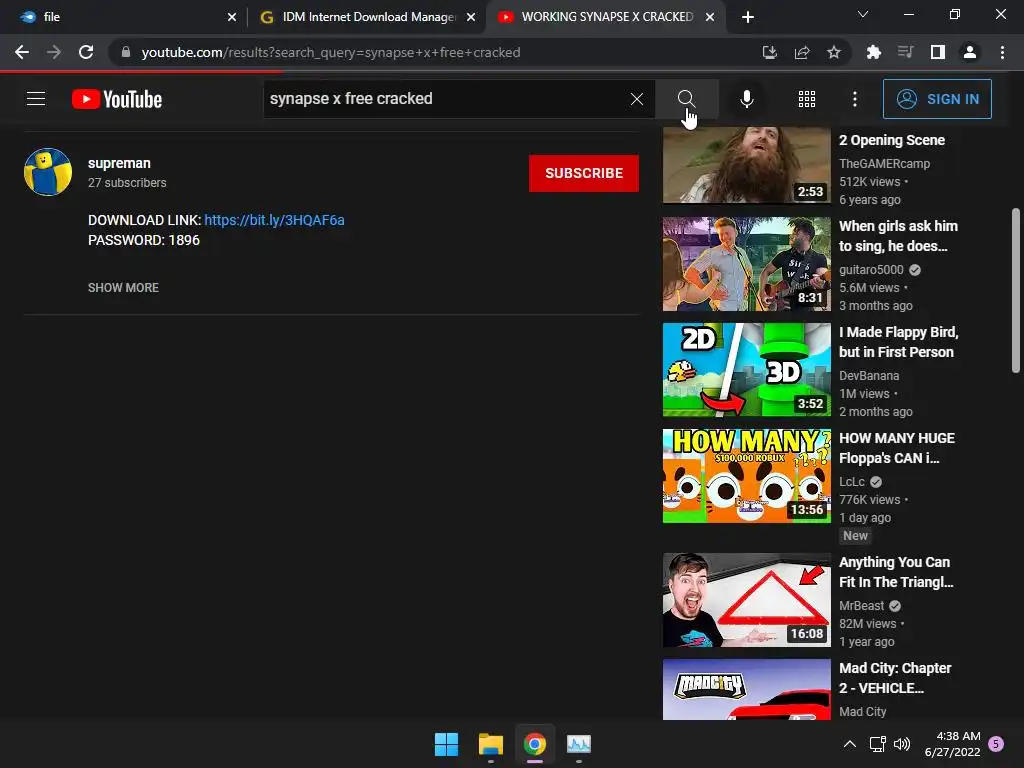This screenshot has width=1024, height=768.
Task: Switch to the IDM Internet Download Manager tab
Action: (368, 17)
